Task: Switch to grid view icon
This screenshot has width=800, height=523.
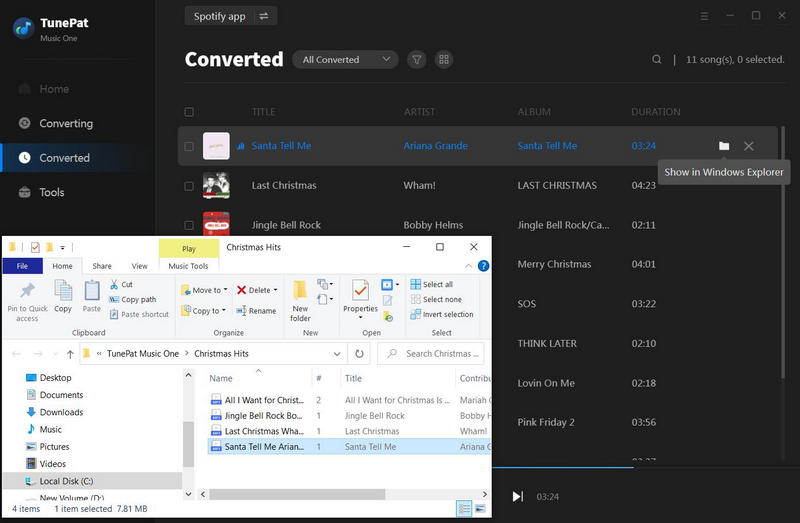Action: coord(444,60)
